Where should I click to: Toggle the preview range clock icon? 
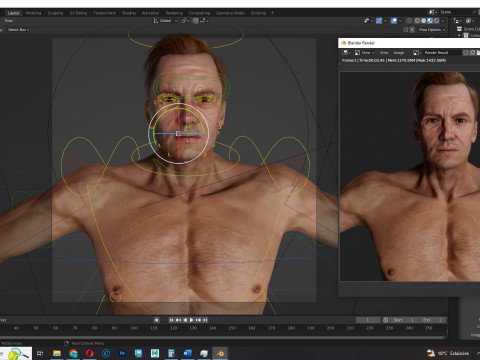(386, 320)
